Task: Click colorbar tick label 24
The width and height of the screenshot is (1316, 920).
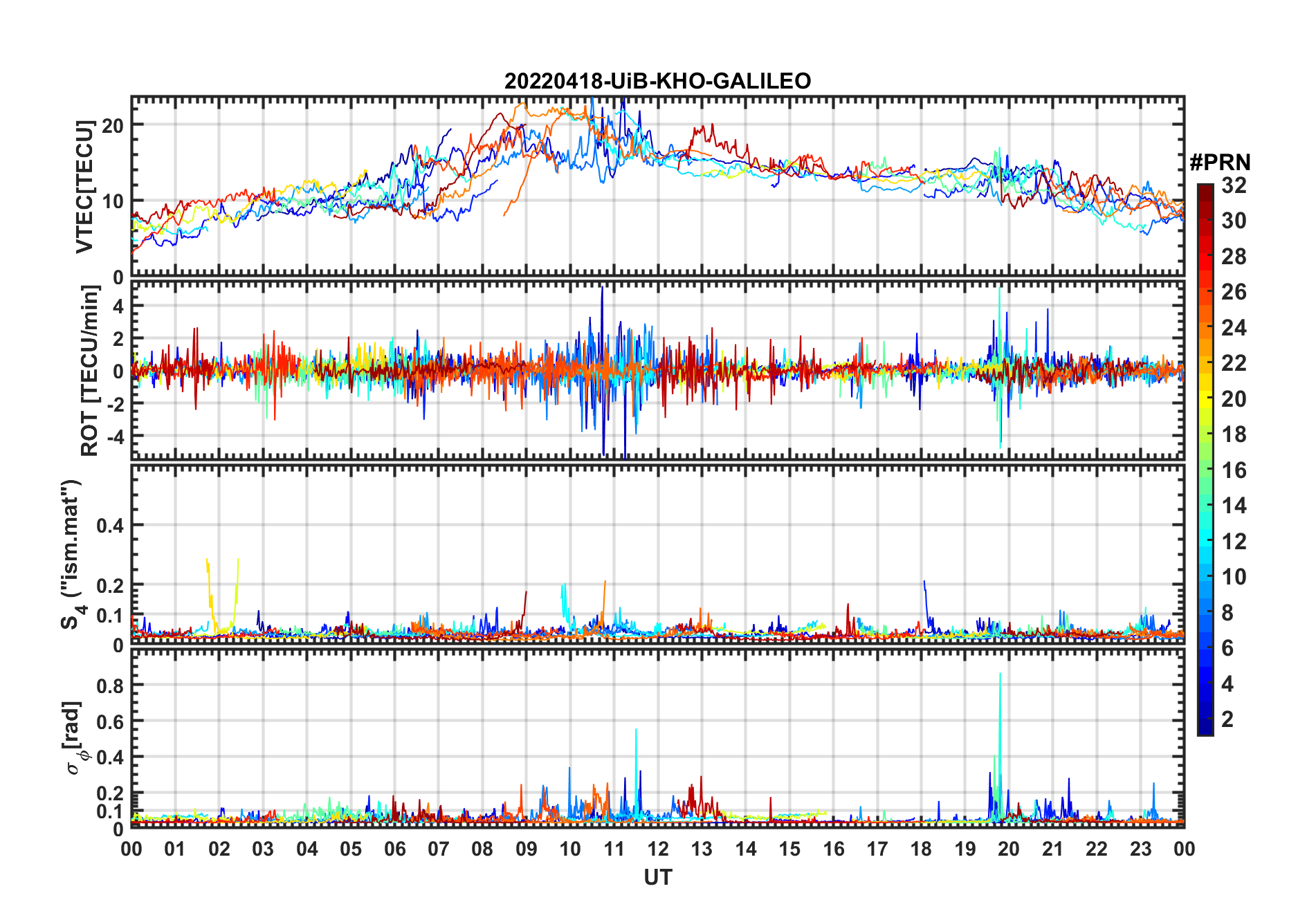Action: (x=1234, y=328)
